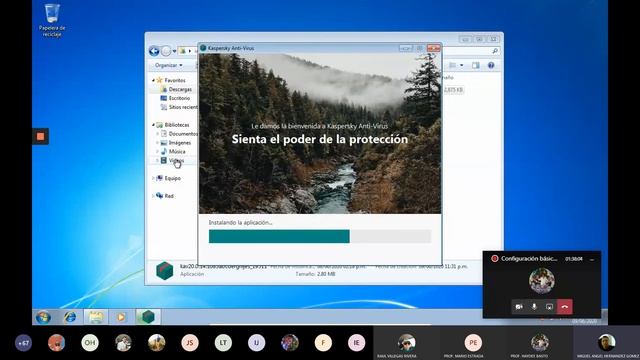Click the change view icon in Explorer
Viewport: 640px width, 360px height.
point(453,65)
